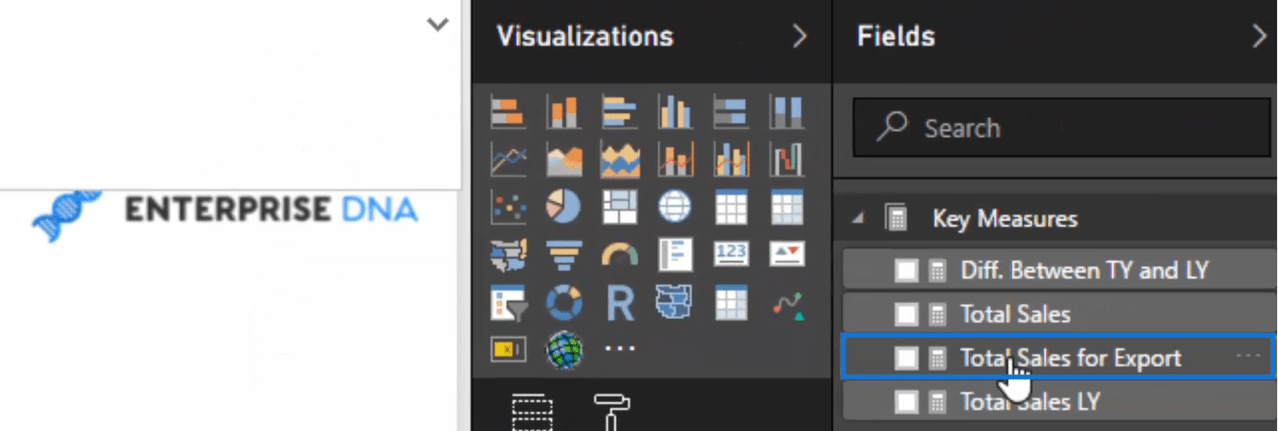This screenshot has width=1278, height=431.
Task: Open the dropdown chevron above the logo
Action: tap(438, 25)
